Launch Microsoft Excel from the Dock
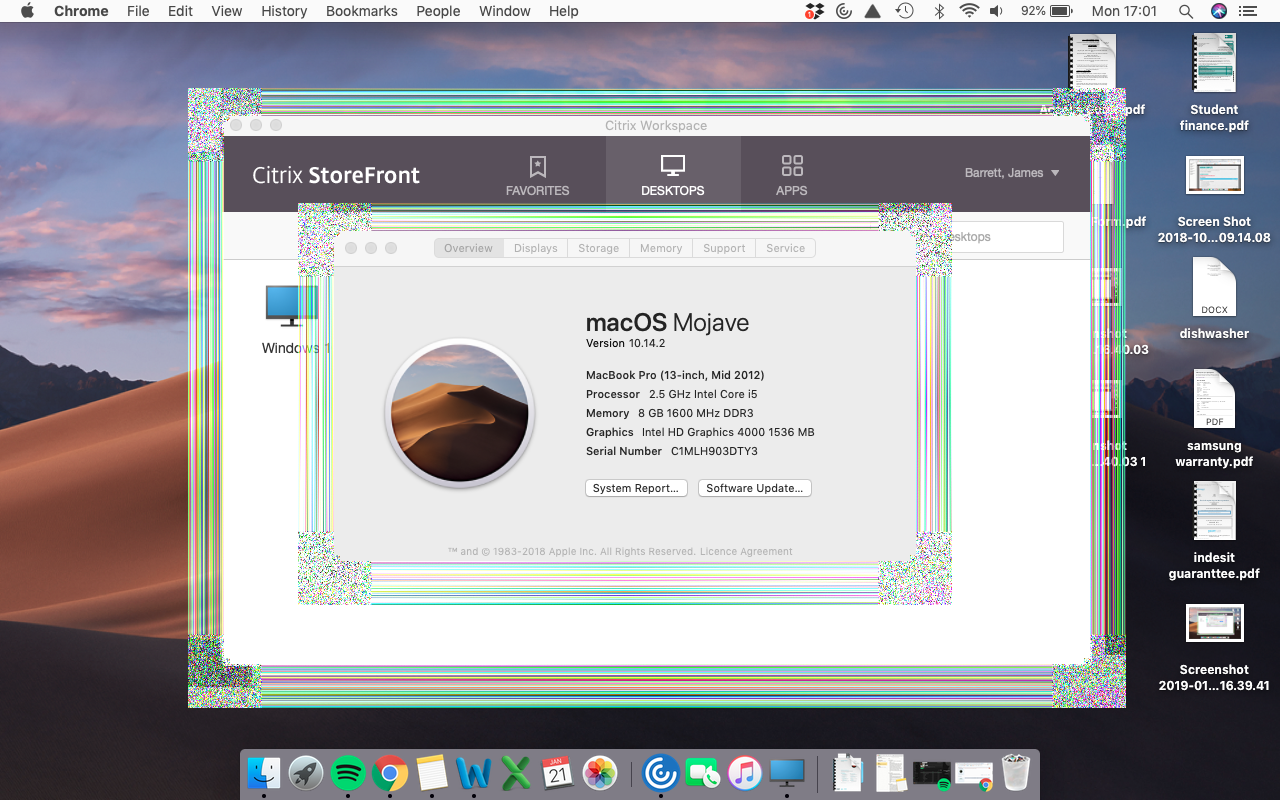This screenshot has height=800, width=1280. 516,772
